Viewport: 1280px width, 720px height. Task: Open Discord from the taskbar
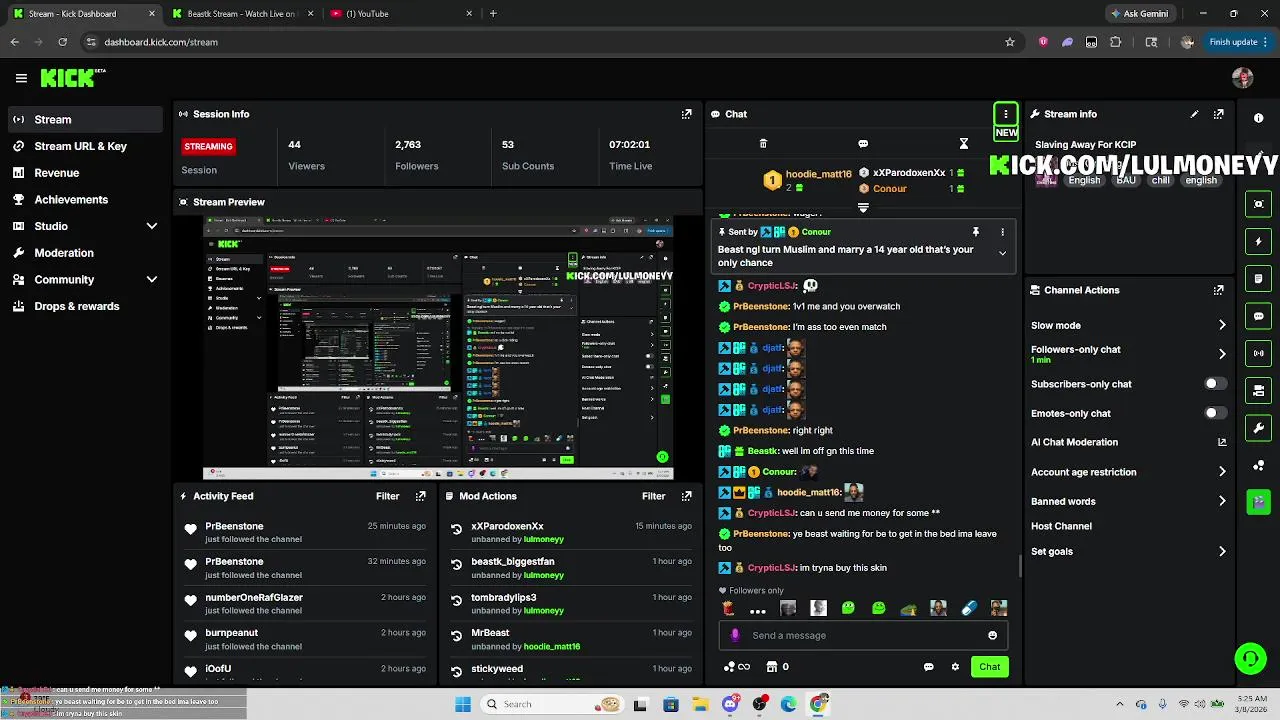[730, 704]
